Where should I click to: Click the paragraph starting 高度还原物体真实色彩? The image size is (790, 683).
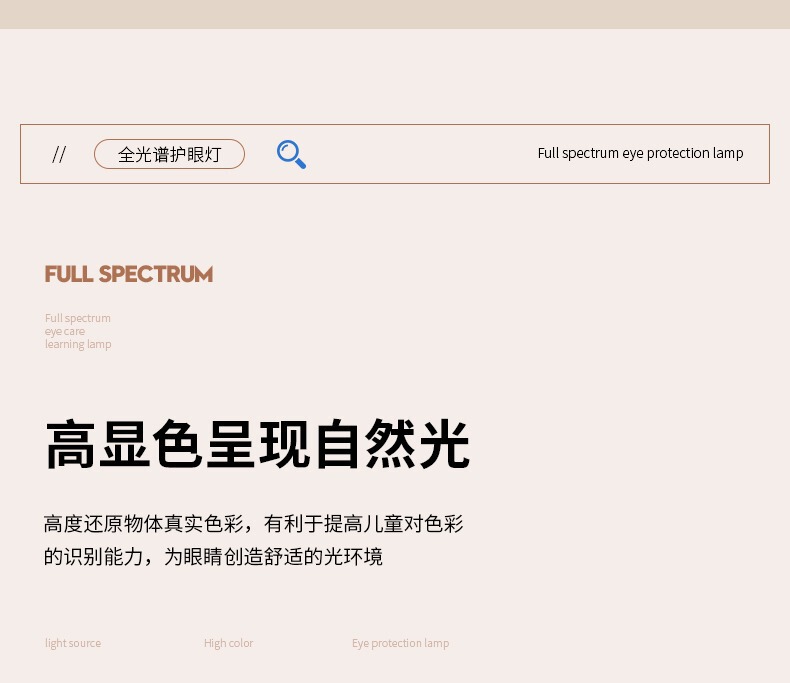(x=253, y=540)
